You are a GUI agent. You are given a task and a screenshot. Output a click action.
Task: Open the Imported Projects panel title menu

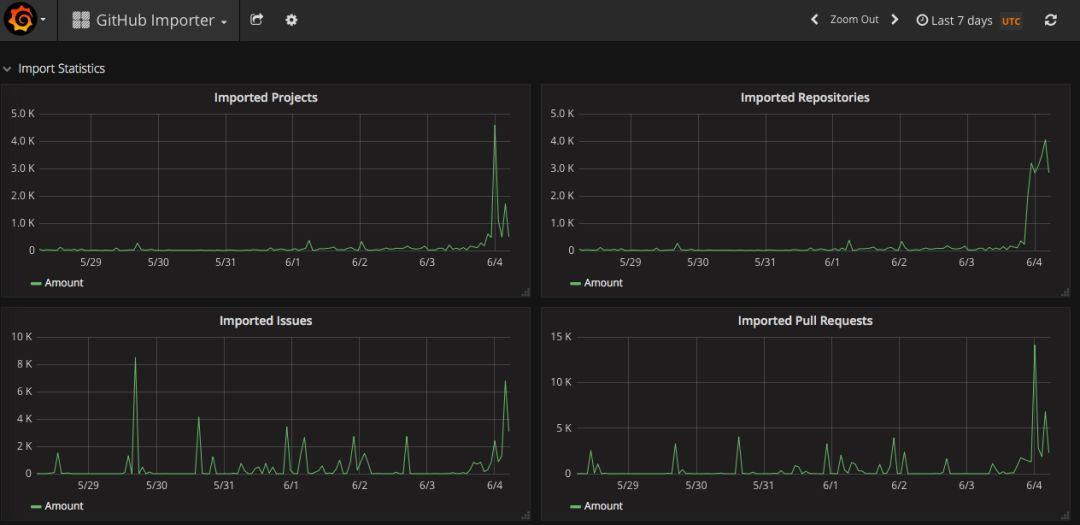pyautogui.click(x=265, y=98)
